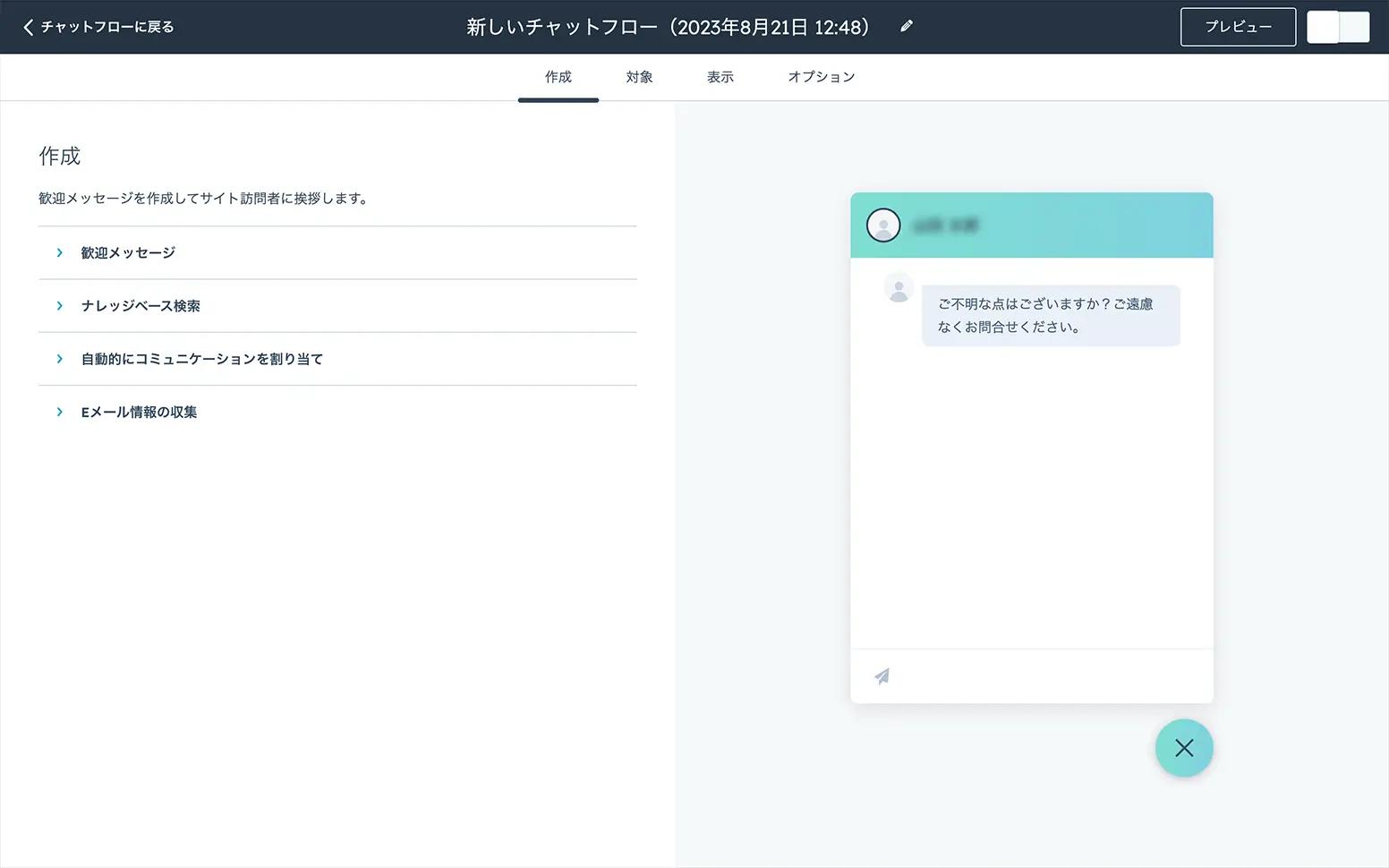Viewport: 1389px width, 868px height.
Task: Click the 歓迎メッセージ section label
Action: tap(128, 253)
